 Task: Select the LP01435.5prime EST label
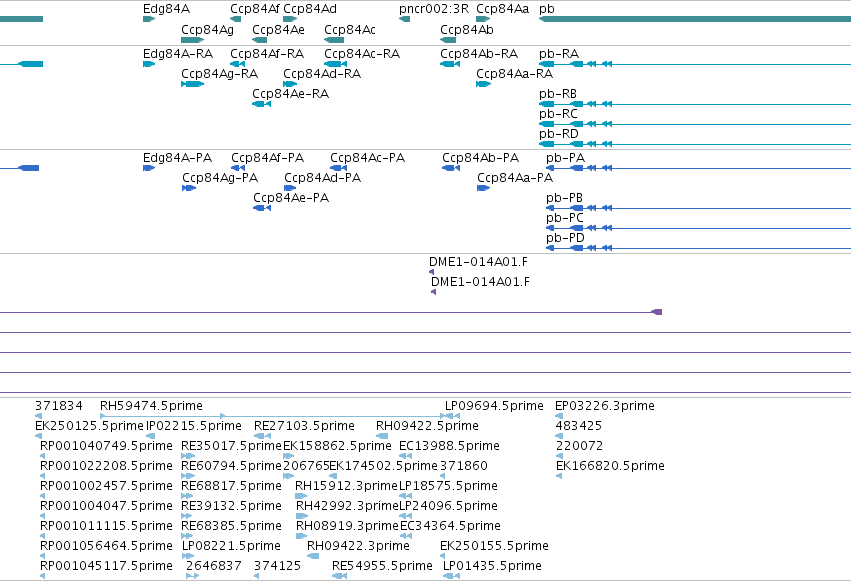point(492,566)
